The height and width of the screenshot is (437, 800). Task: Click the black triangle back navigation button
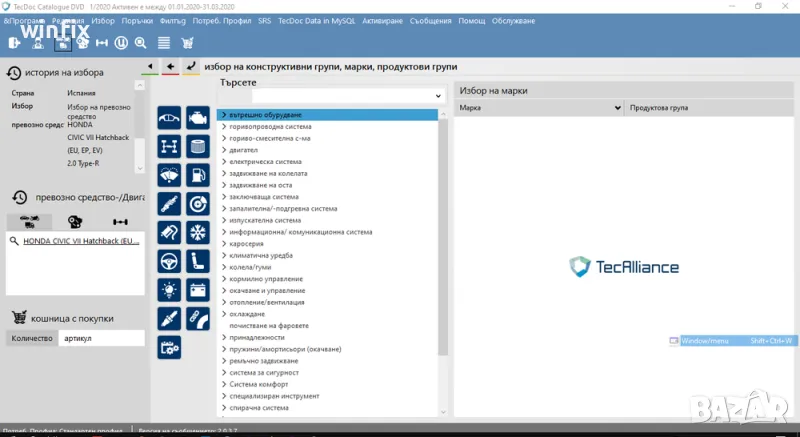150,67
